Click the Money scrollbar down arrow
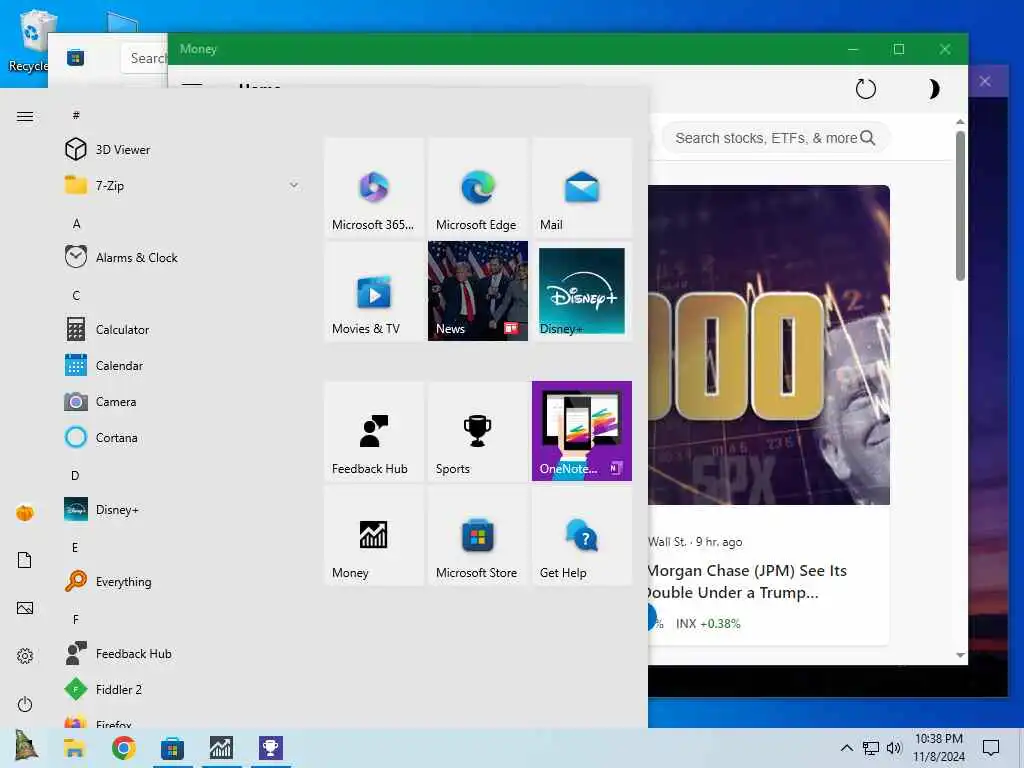Image resolution: width=1024 pixels, height=768 pixels. (x=960, y=655)
